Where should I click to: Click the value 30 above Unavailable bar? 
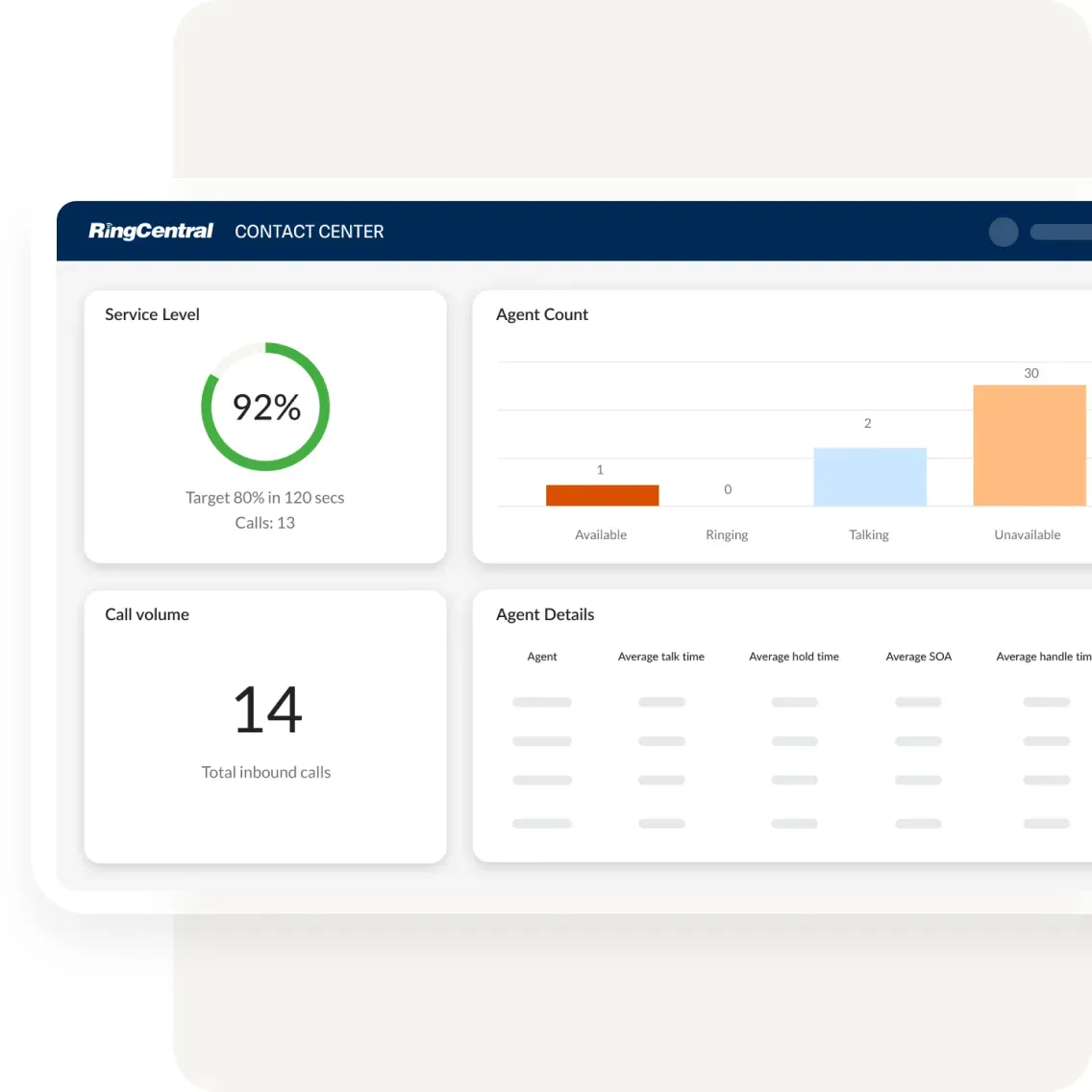(x=1031, y=373)
